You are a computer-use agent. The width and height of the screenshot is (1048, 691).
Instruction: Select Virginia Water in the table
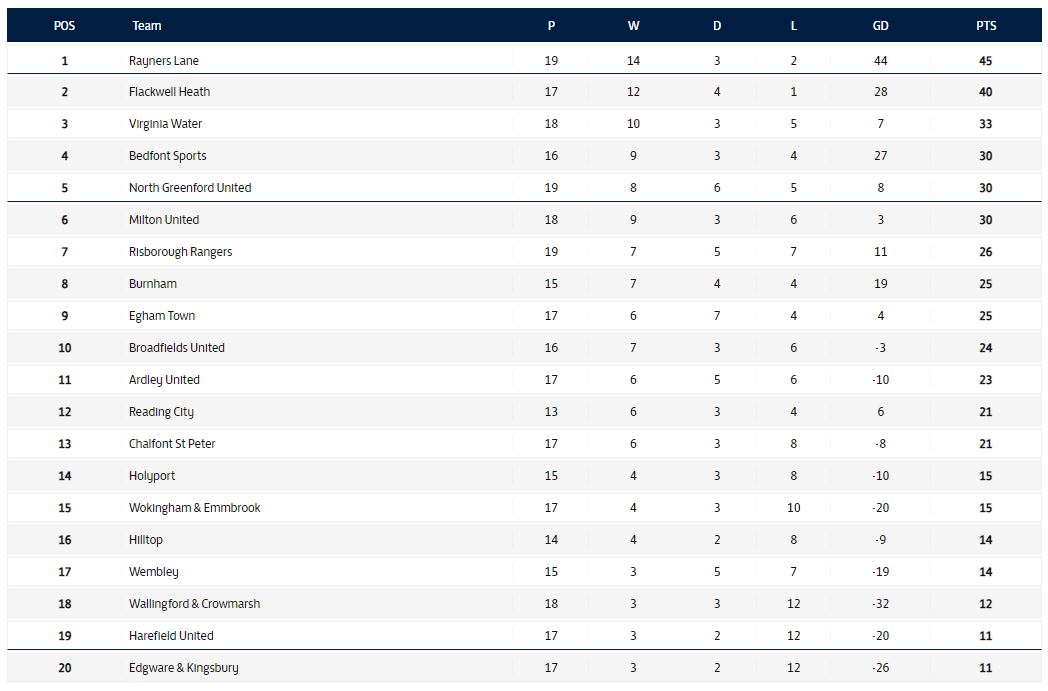pyautogui.click(x=165, y=124)
